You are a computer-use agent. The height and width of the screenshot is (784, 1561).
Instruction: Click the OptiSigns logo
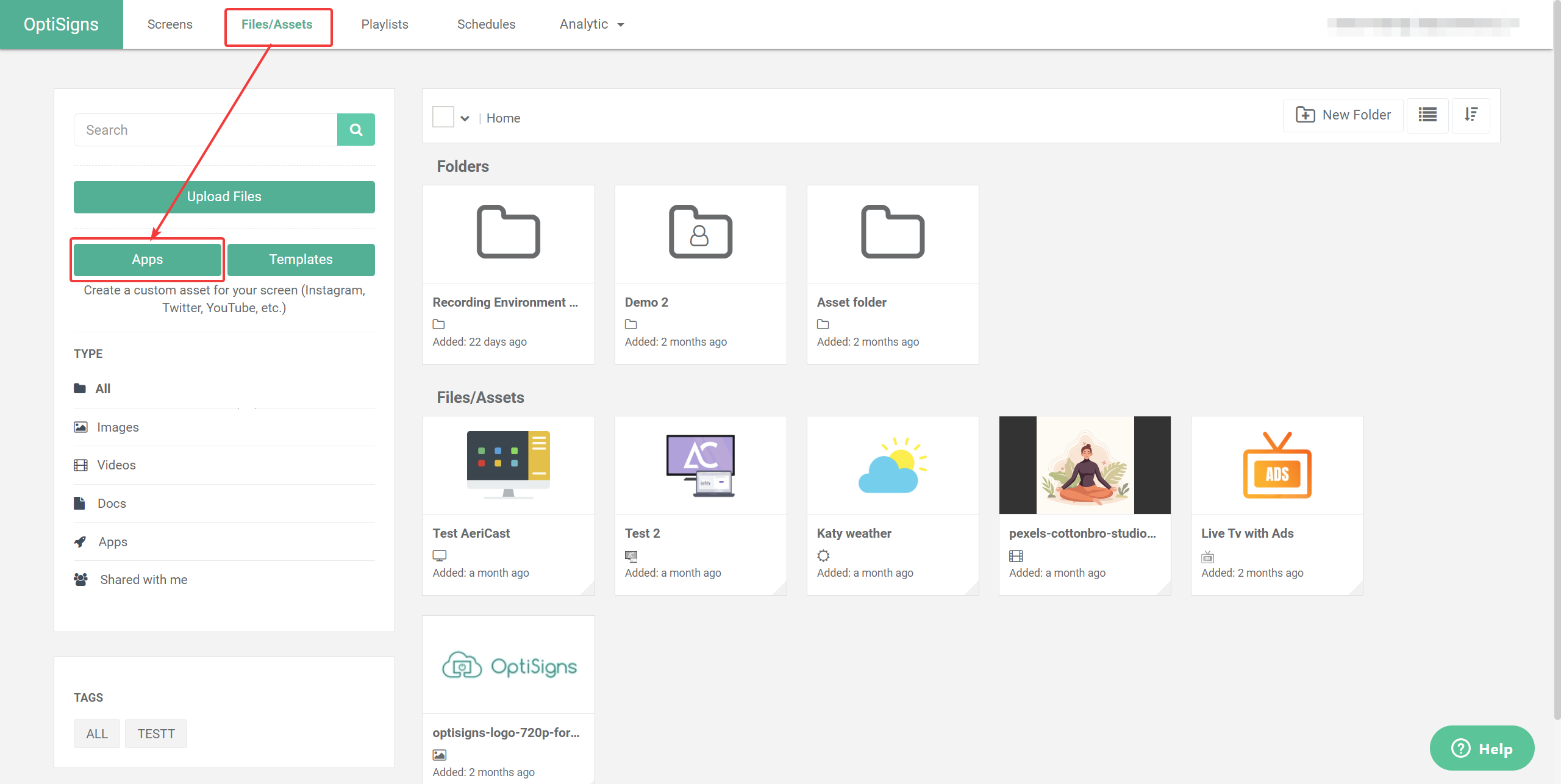point(61,24)
